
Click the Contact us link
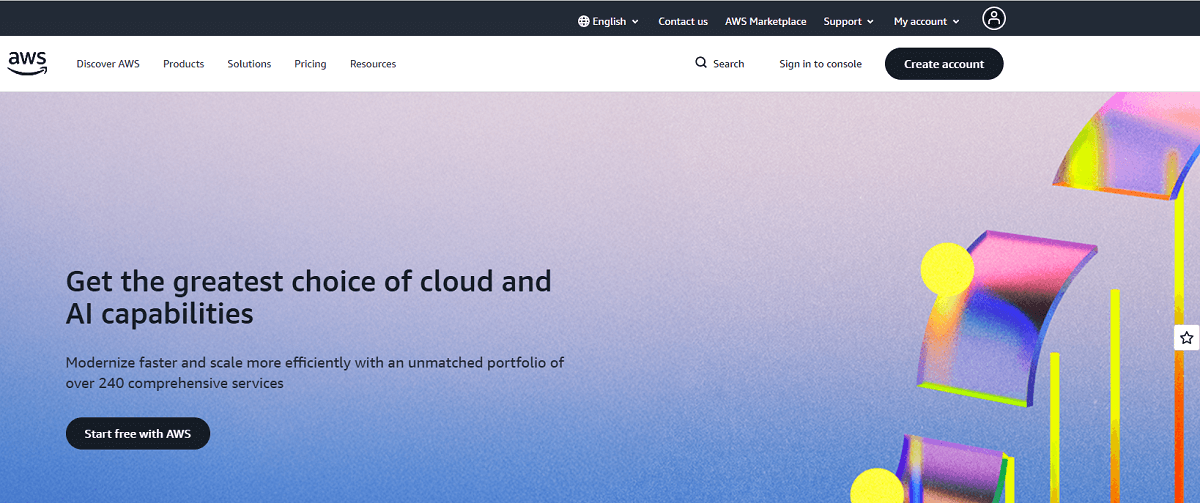(683, 21)
